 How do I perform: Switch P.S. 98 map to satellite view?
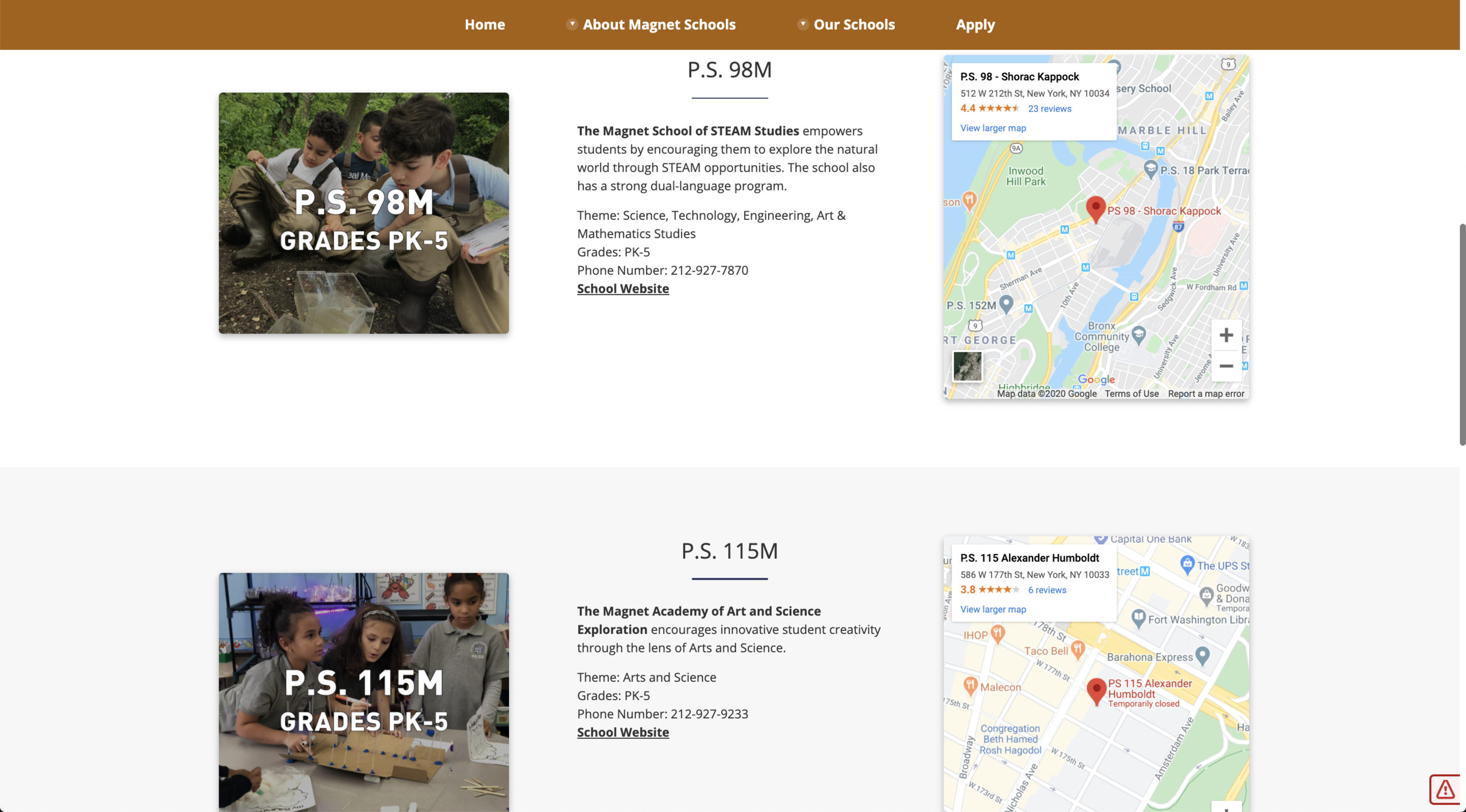click(x=967, y=366)
